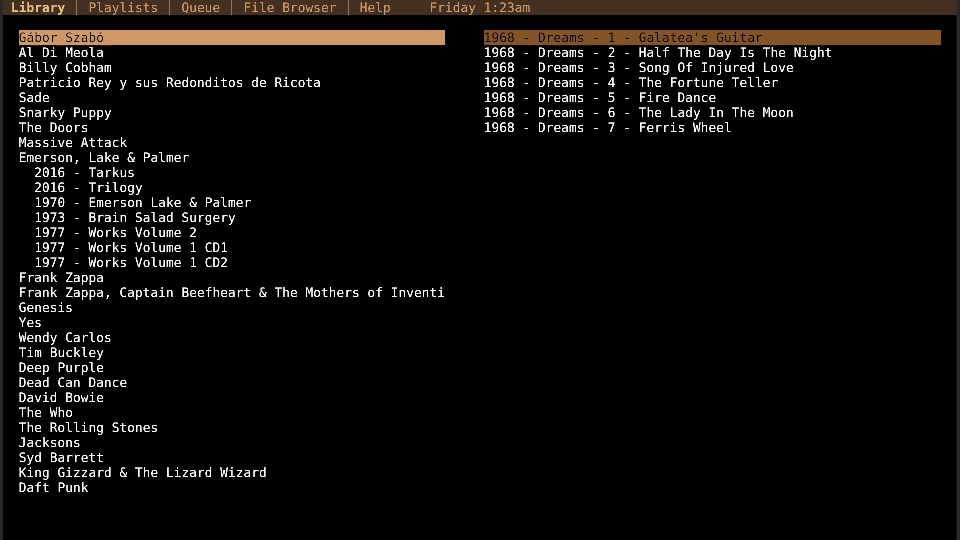Open the Queue tab

coord(200,8)
